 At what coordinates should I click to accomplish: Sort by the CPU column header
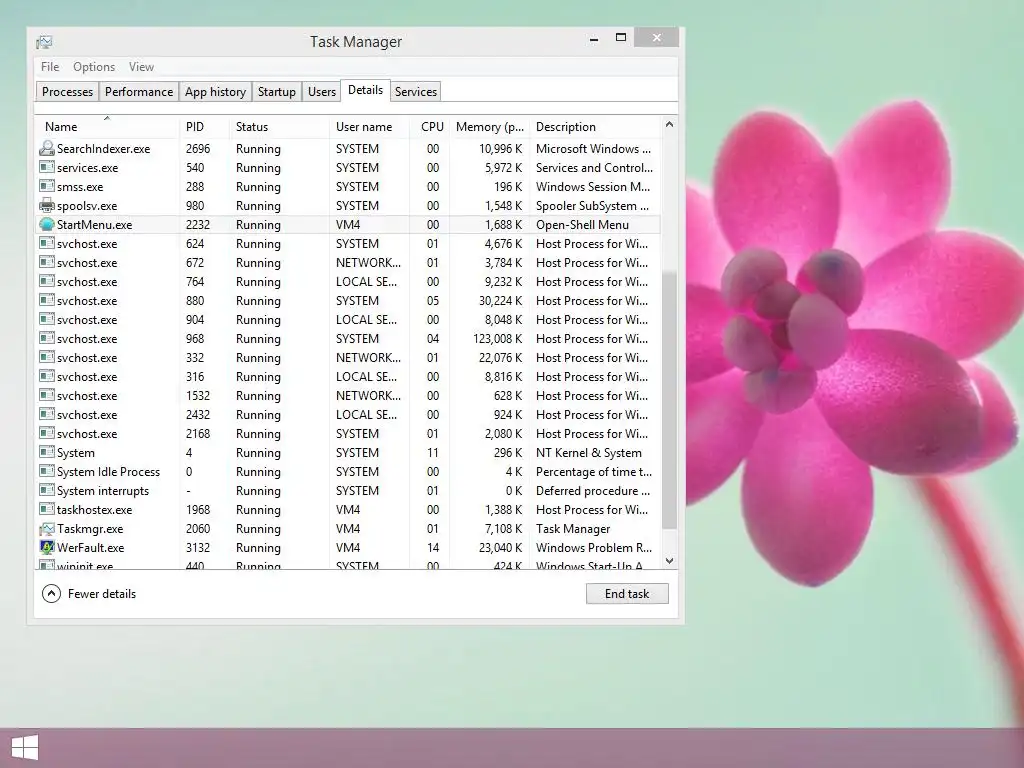[430, 126]
